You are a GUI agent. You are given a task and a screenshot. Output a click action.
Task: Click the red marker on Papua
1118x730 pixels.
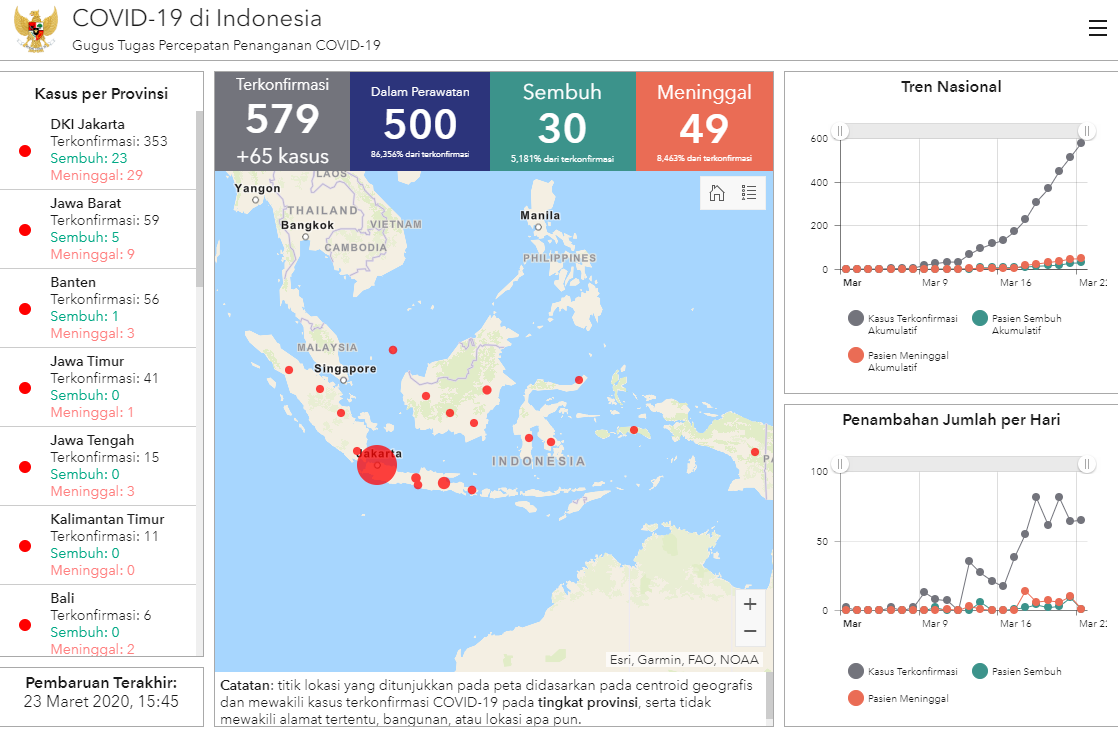pyautogui.click(x=755, y=452)
